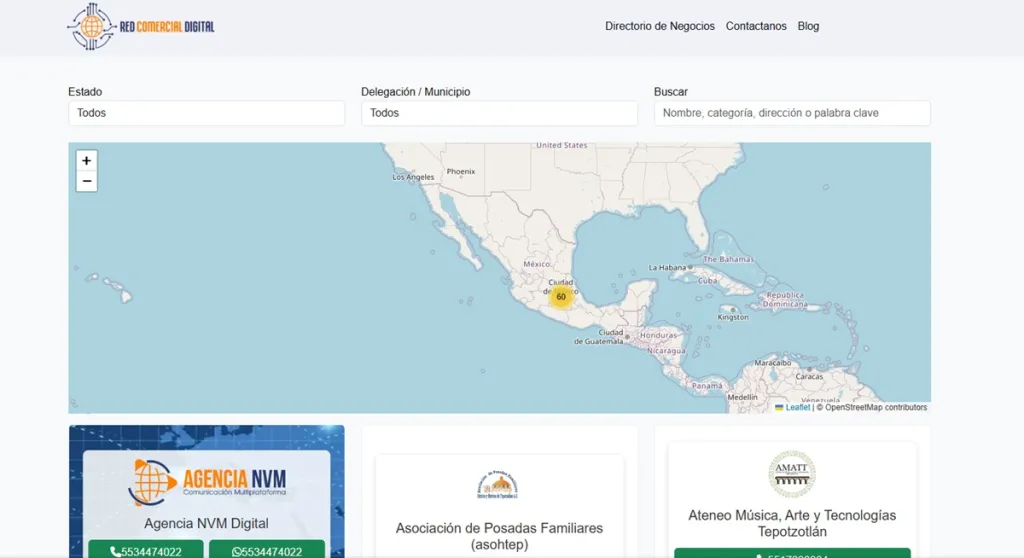Click the 60 cluster marker on map
Viewport: 1024px width, 558px height.
(561, 297)
